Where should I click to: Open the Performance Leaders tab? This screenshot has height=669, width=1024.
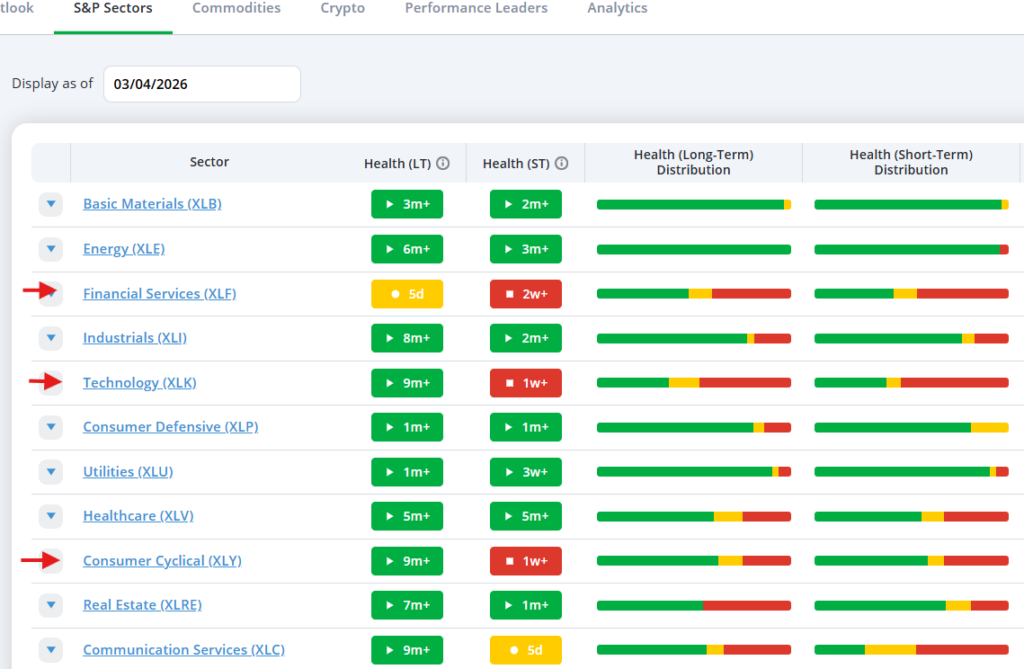click(x=476, y=9)
